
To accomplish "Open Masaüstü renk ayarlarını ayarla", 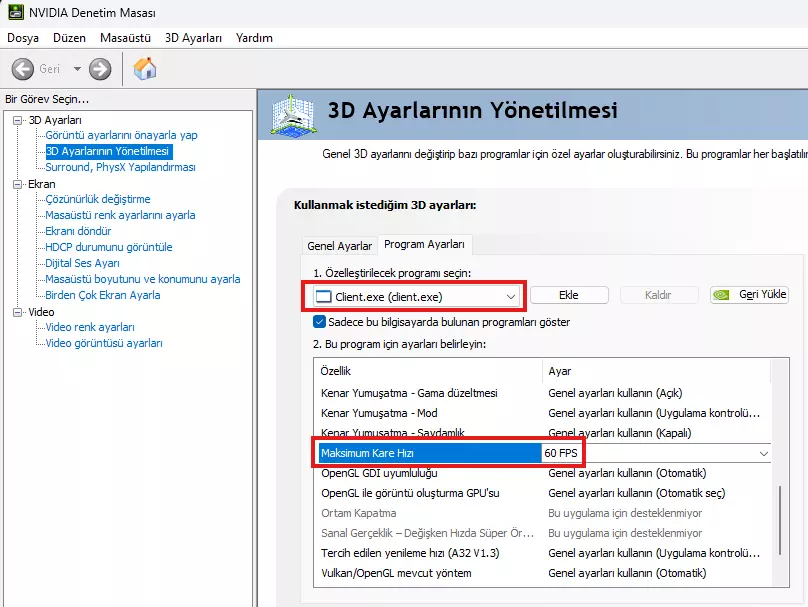I will [120, 215].
